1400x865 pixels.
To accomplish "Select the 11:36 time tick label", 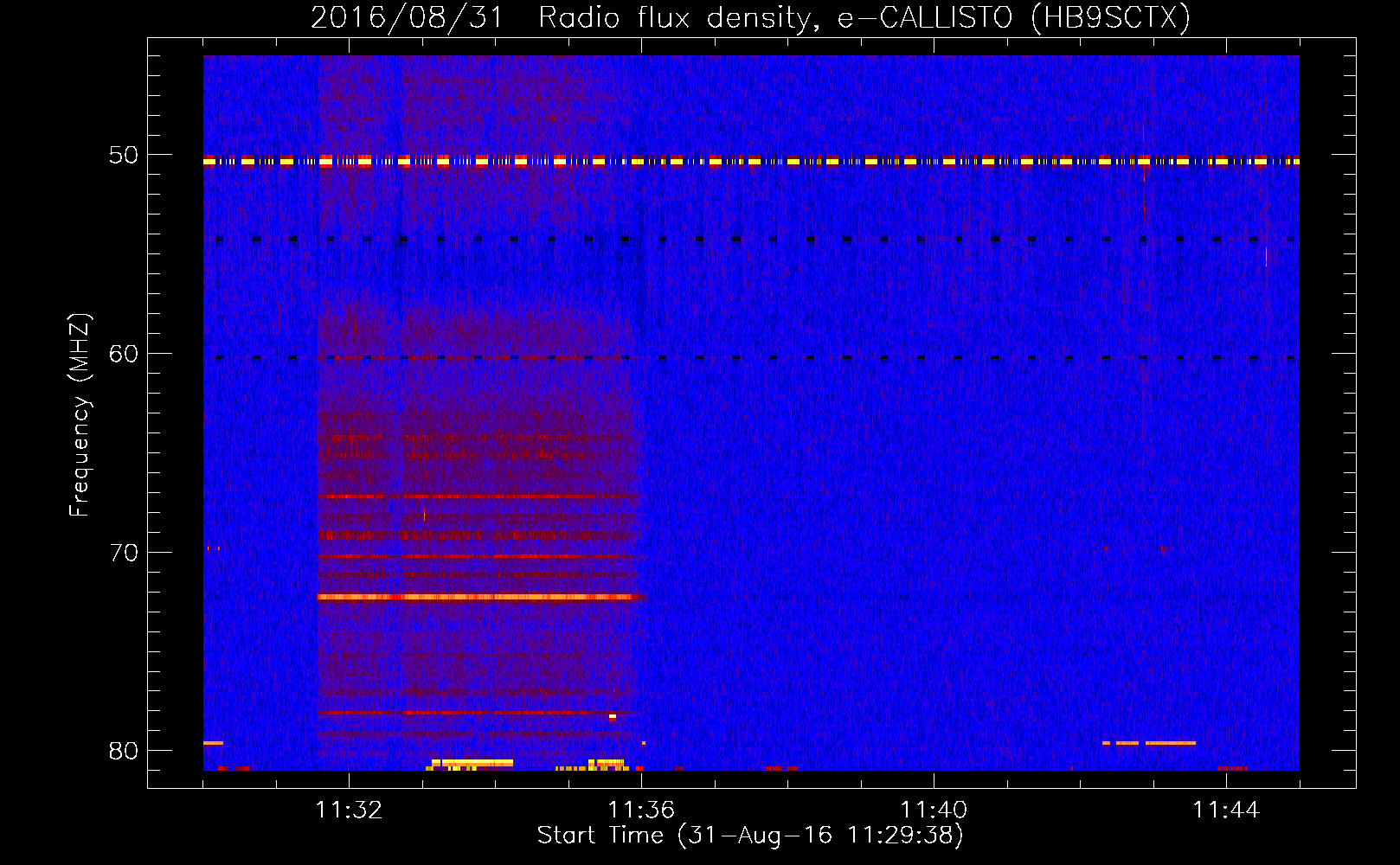I will coord(641,810).
